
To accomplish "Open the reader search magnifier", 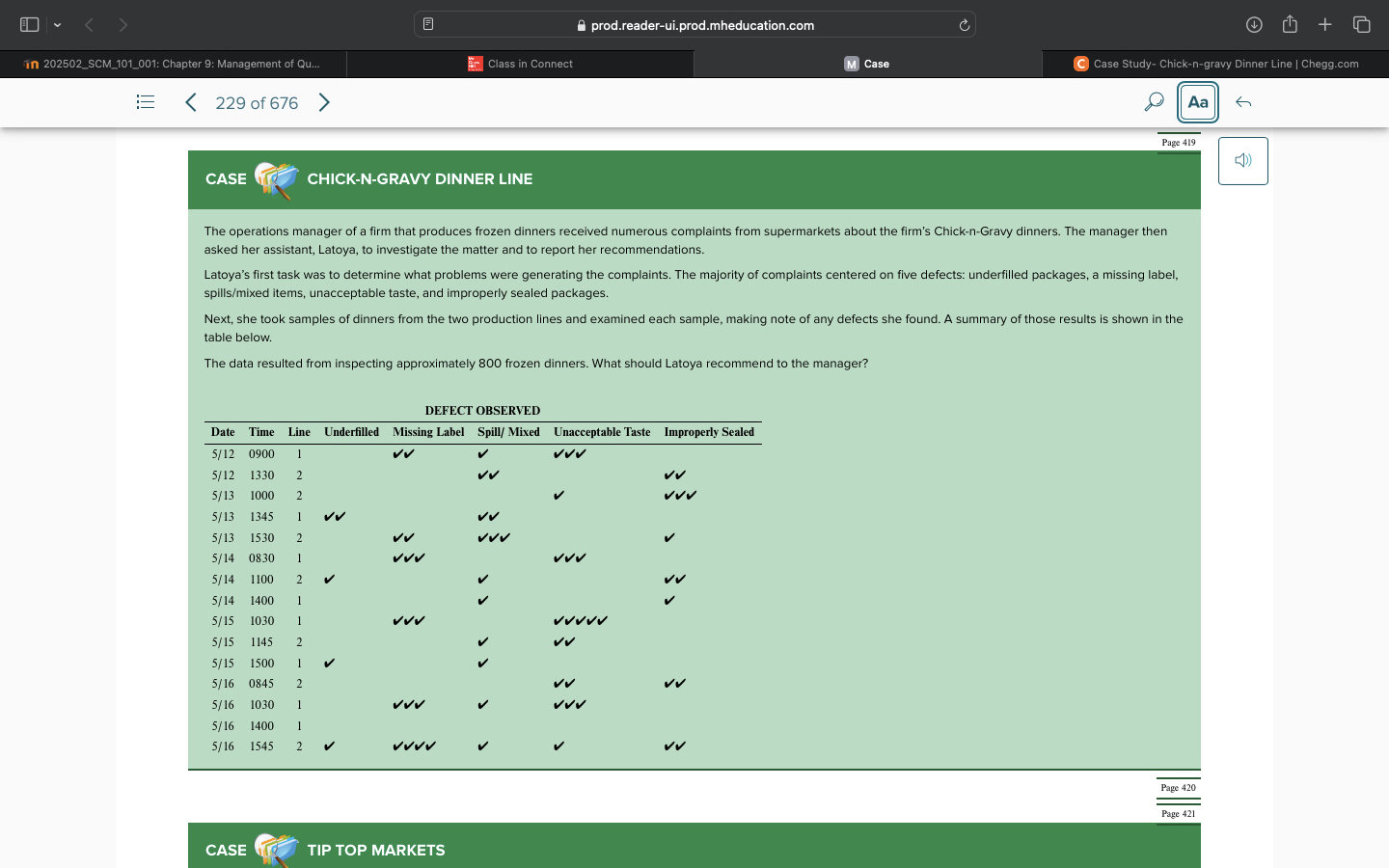I will (x=1154, y=102).
